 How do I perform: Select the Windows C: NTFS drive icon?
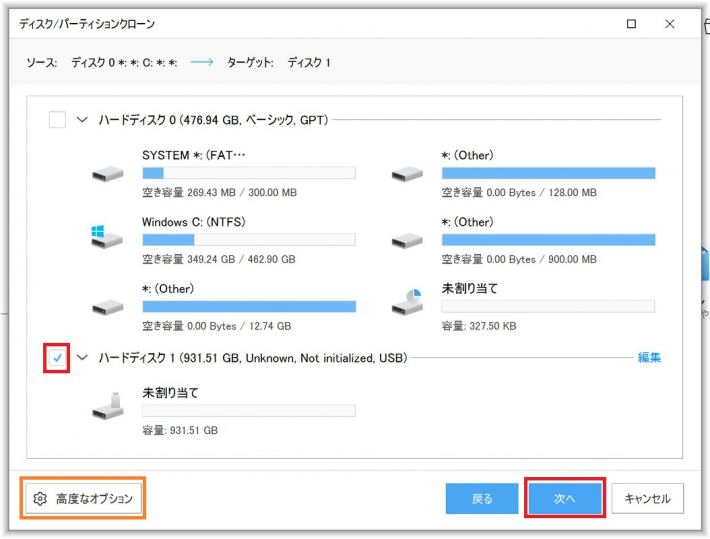107,238
